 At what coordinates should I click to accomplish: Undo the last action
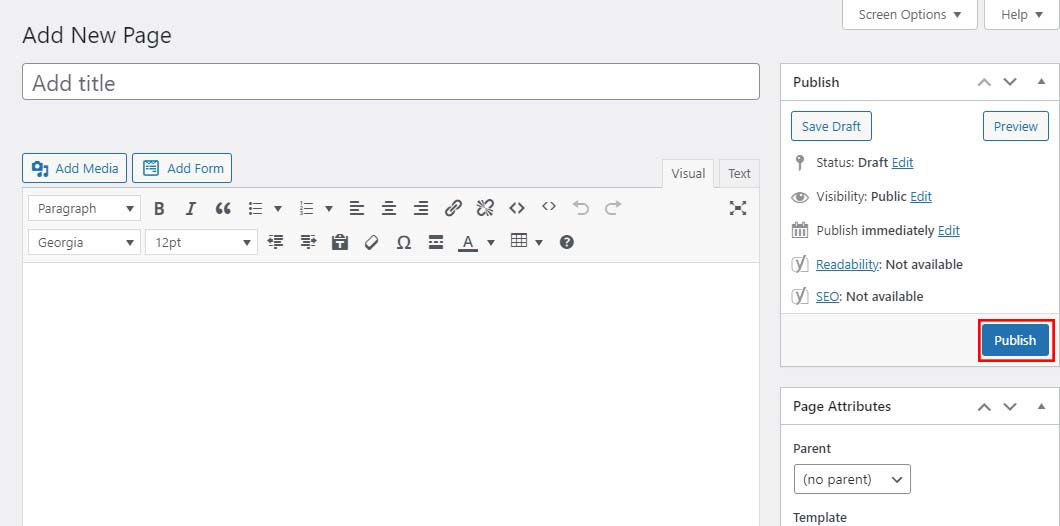[581, 208]
